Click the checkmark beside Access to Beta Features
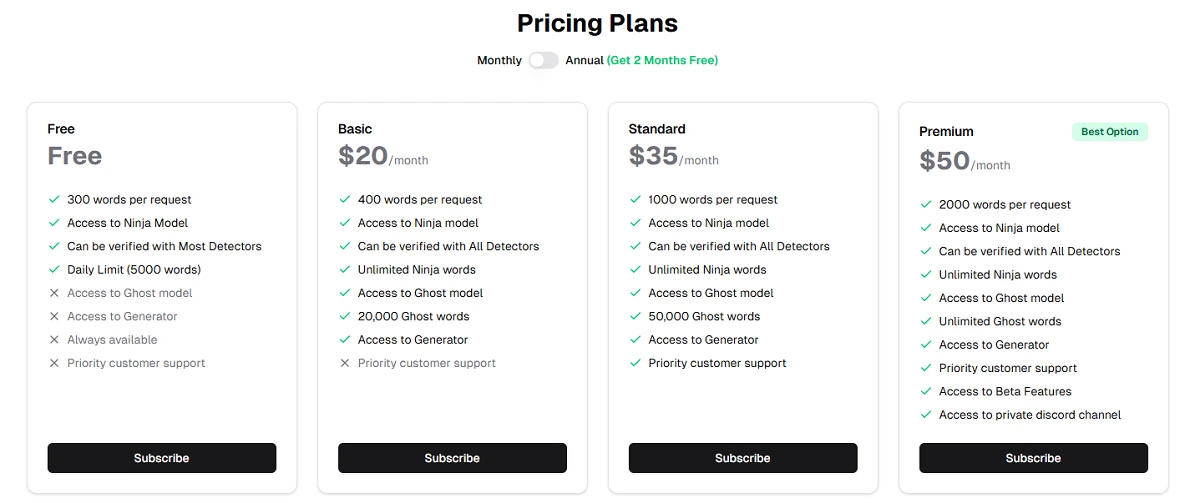Viewport: 1200px width, 503px height. pos(926,391)
